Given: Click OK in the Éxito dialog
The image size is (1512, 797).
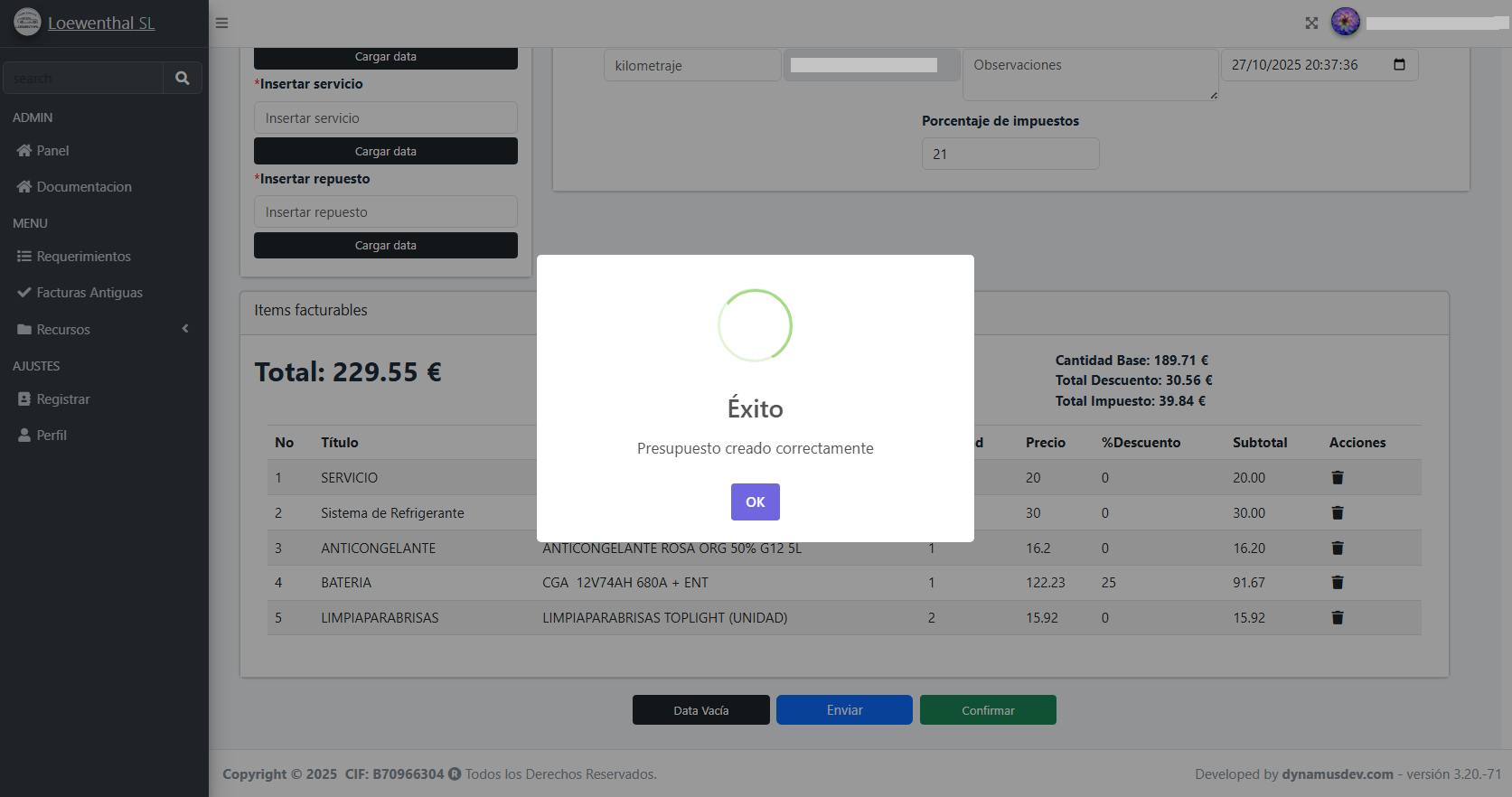Looking at the screenshot, I should click(x=755, y=502).
